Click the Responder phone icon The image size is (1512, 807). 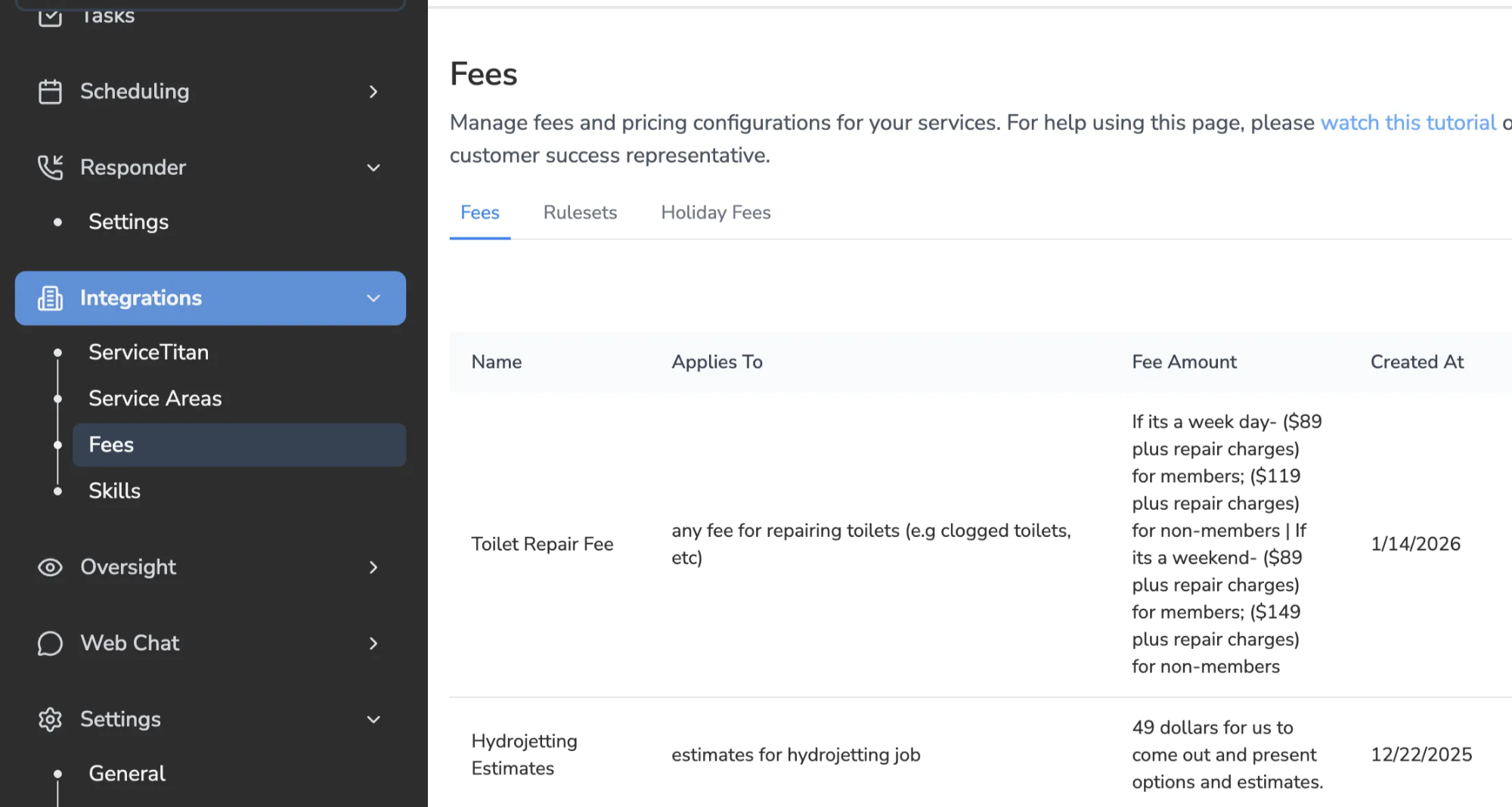pyautogui.click(x=50, y=167)
